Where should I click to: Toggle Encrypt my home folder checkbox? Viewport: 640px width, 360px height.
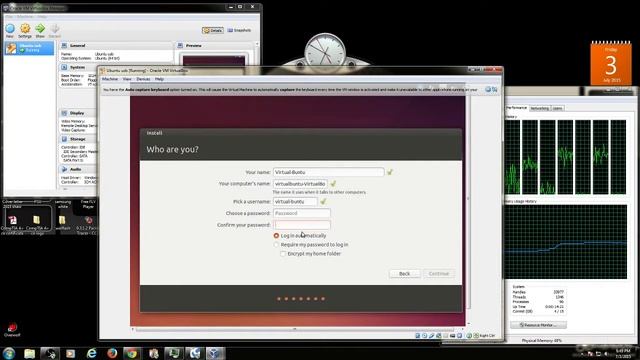point(283,254)
